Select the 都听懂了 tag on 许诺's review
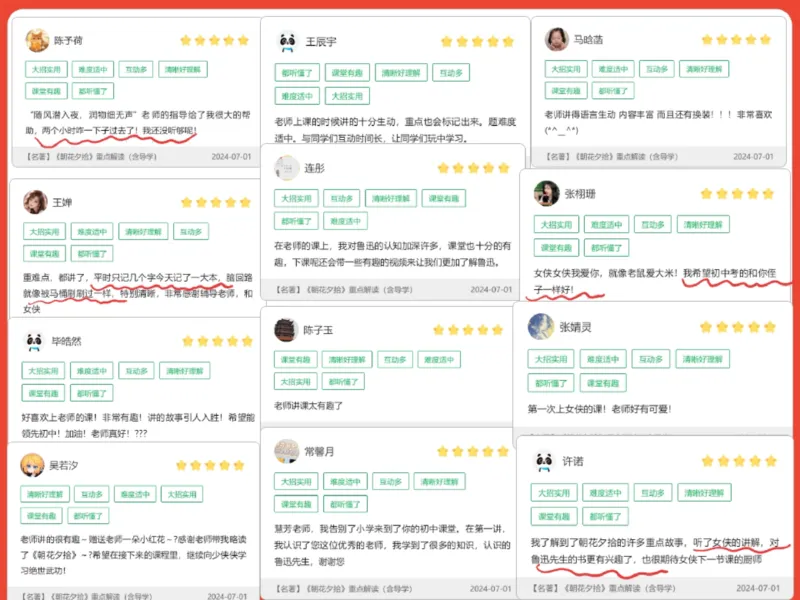Screen dimensions: 800x600 click(x=606, y=516)
